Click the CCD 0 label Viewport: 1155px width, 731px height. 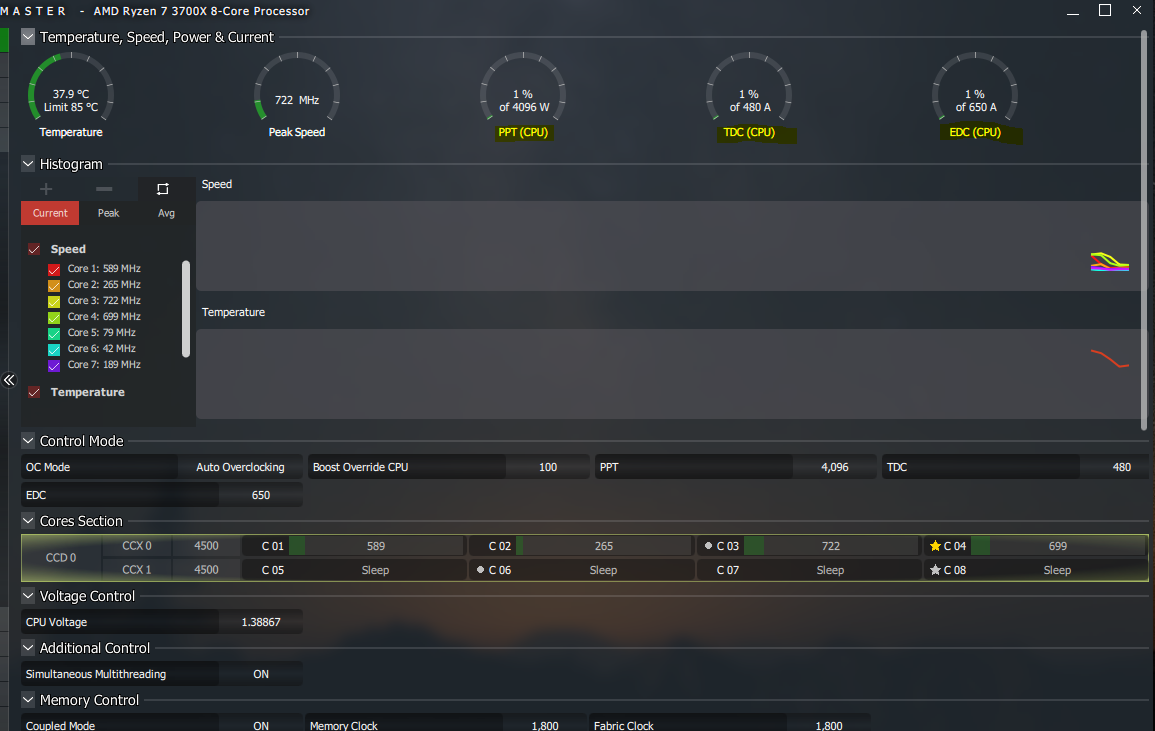click(x=61, y=558)
